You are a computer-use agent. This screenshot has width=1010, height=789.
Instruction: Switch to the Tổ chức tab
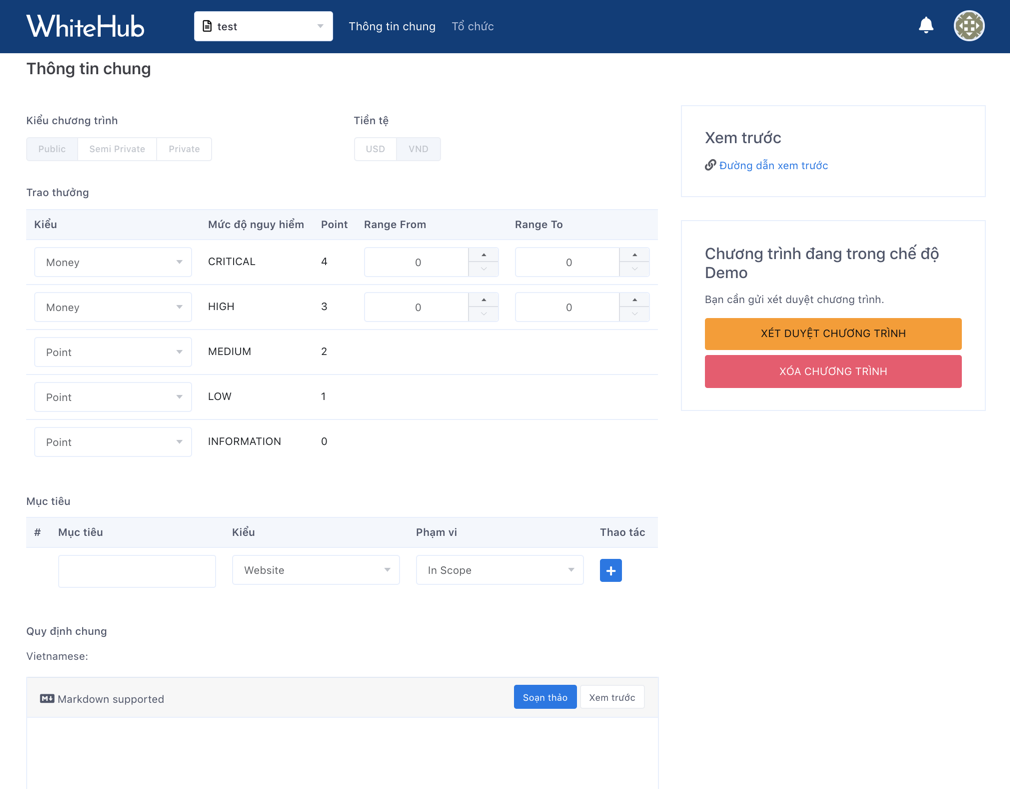pyautogui.click(x=472, y=27)
